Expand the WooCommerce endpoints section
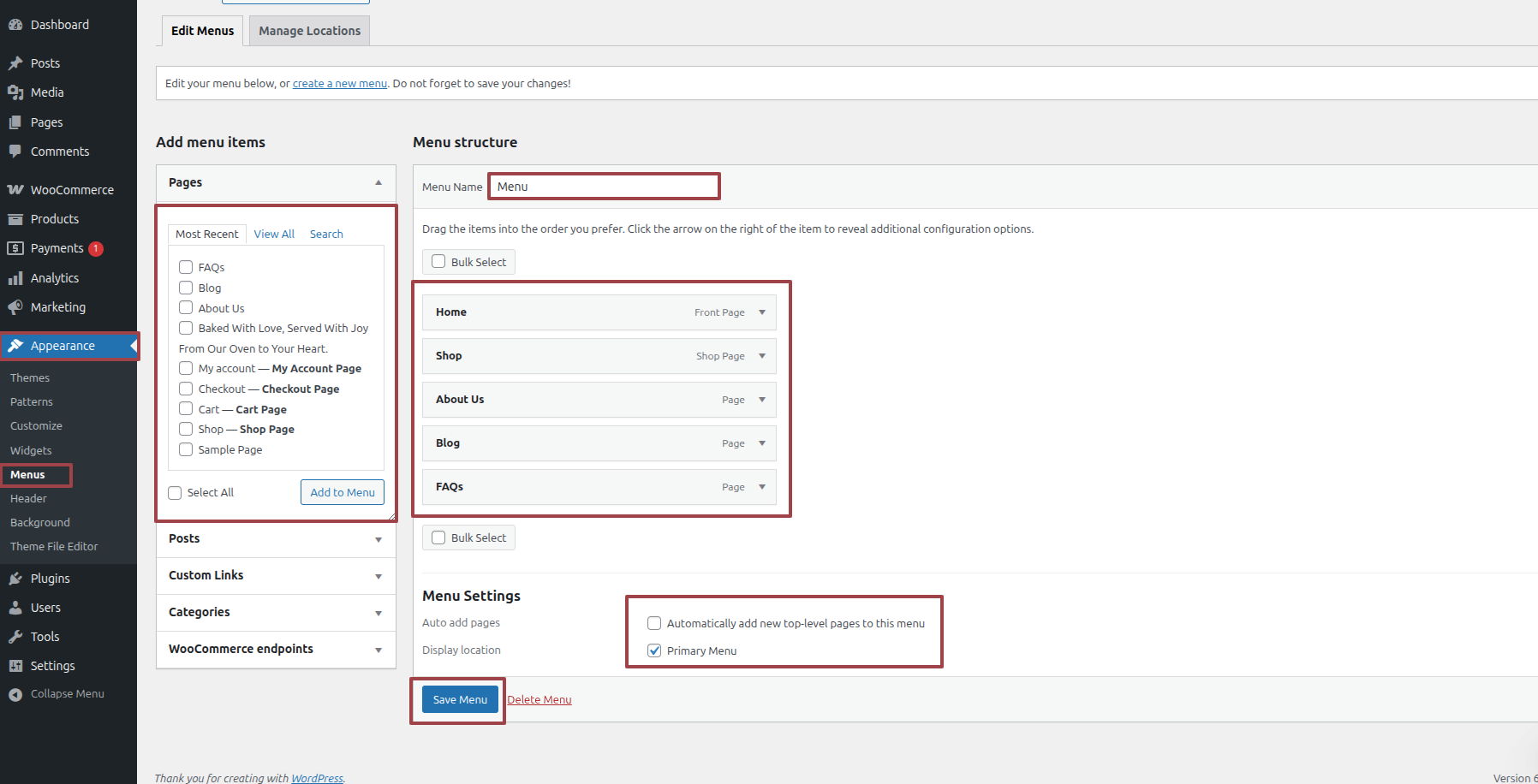 pyautogui.click(x=379, y=650)
